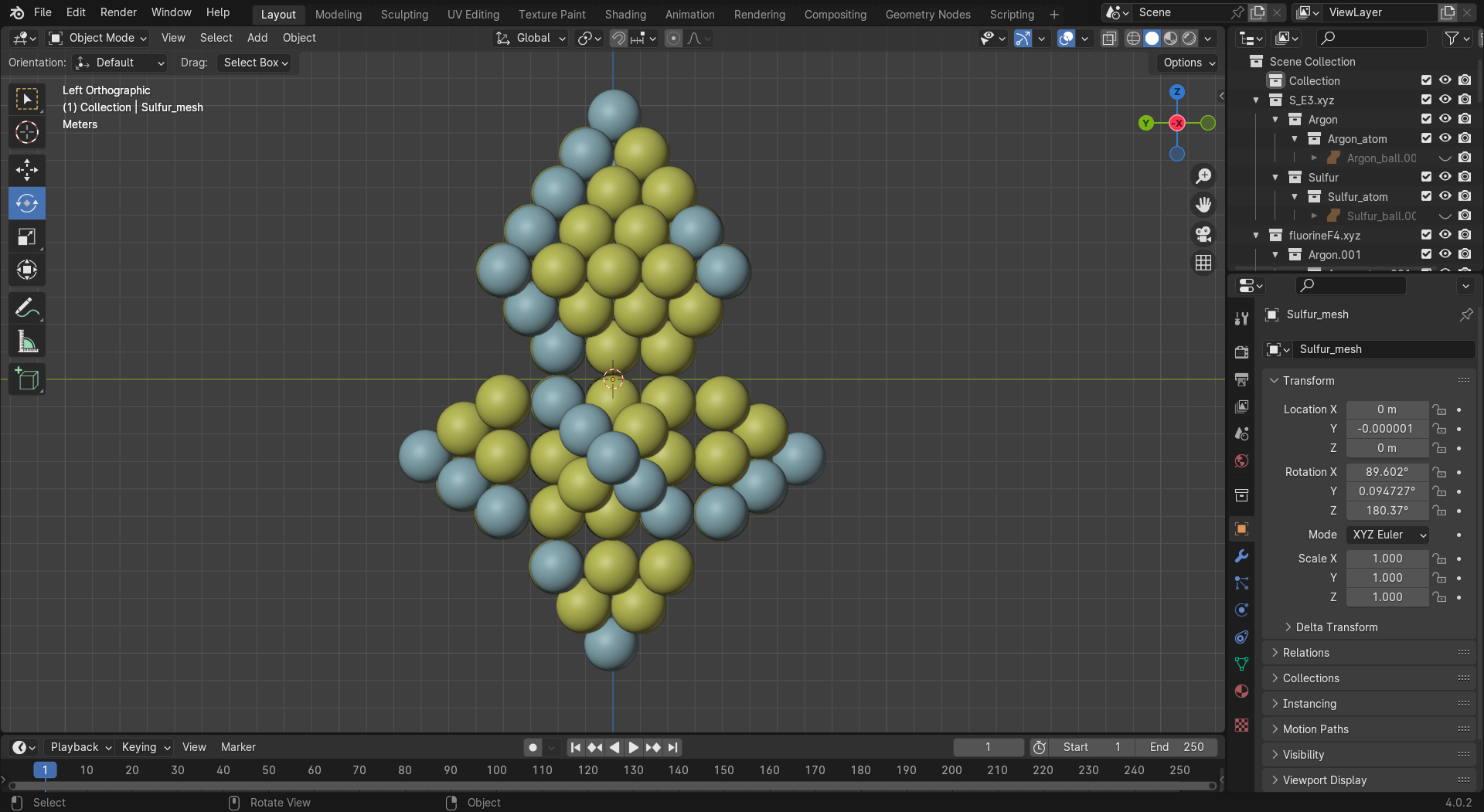Click the End frame field
The height and width of the screenshot is (812, 1484).
point(1176,747)
